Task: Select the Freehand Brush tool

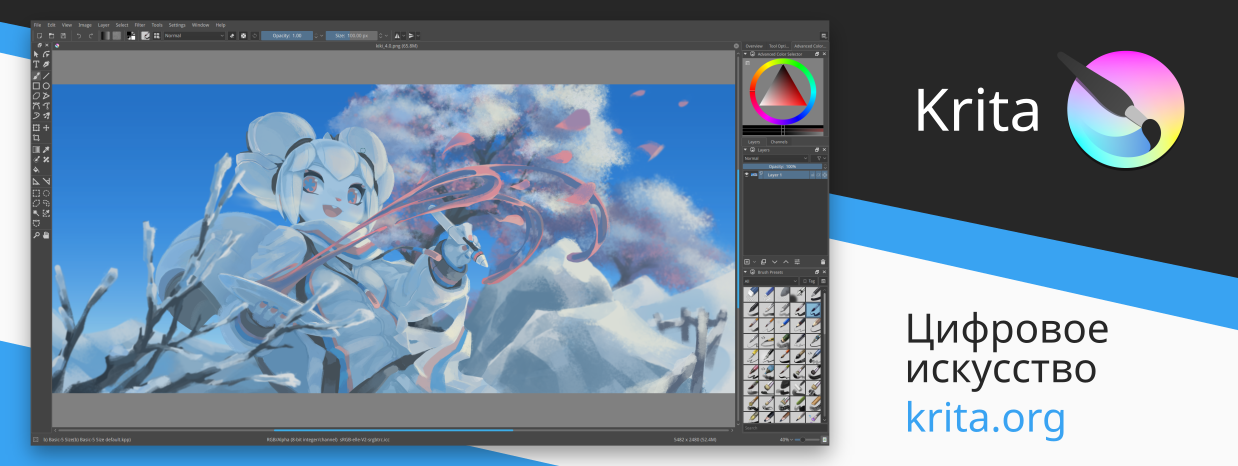Action: pyautogui.click(x=36, y=76)
